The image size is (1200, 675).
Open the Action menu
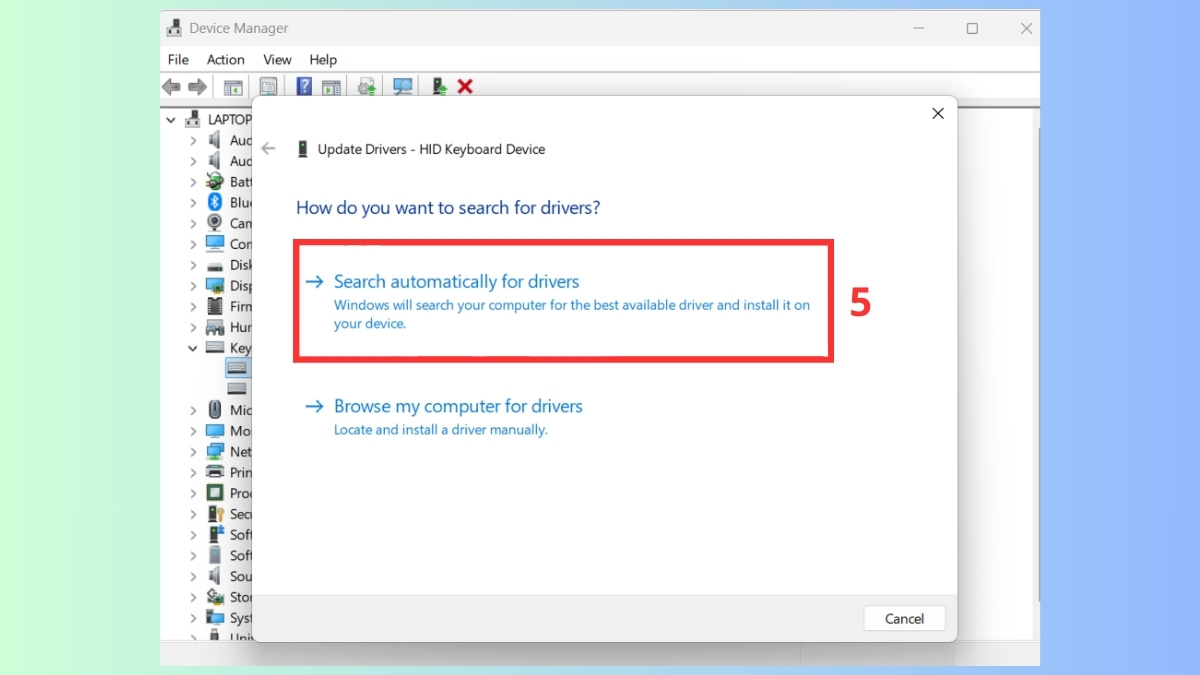225,59
